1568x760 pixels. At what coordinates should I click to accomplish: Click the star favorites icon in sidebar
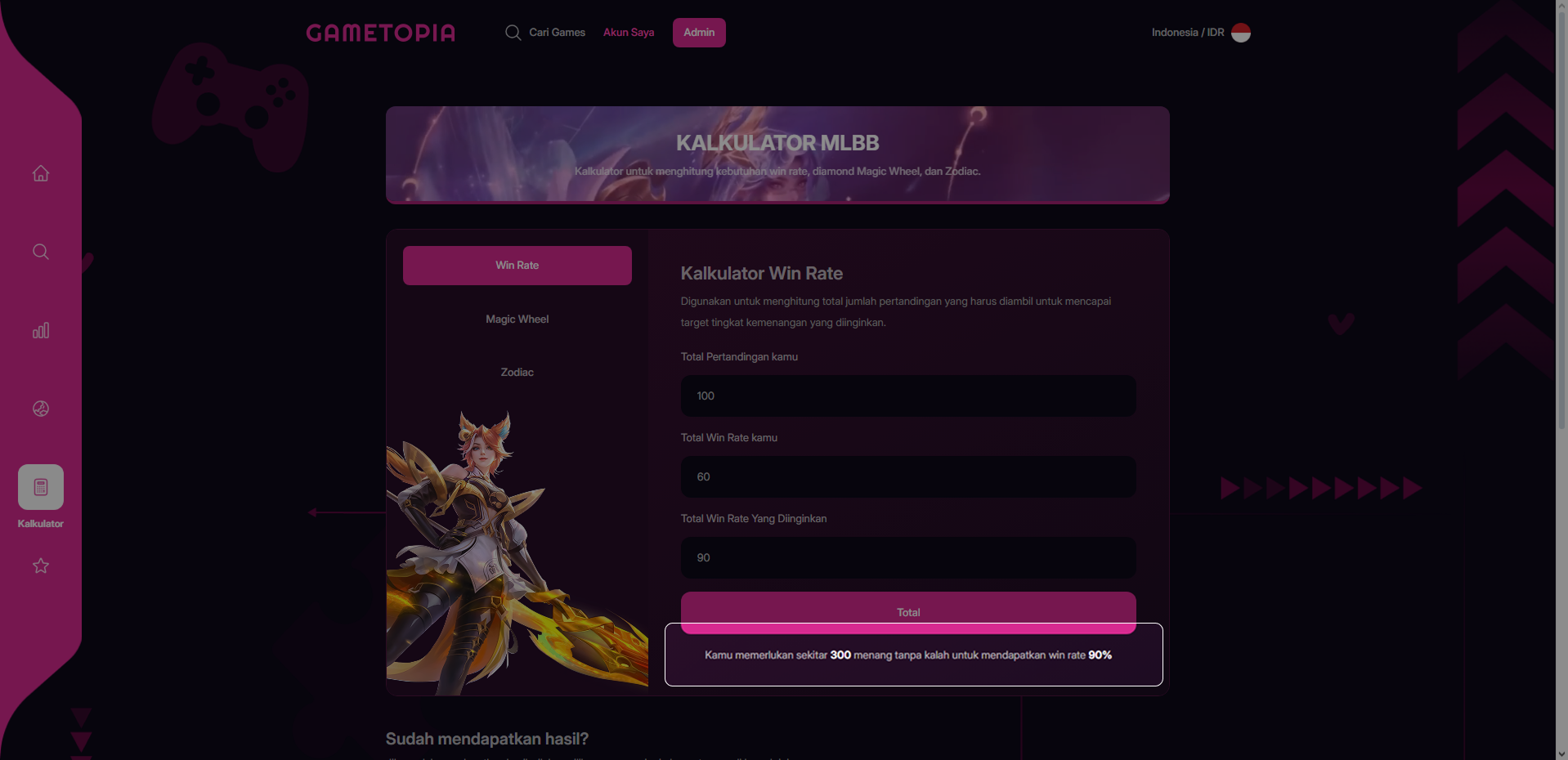tap(41, 566)
